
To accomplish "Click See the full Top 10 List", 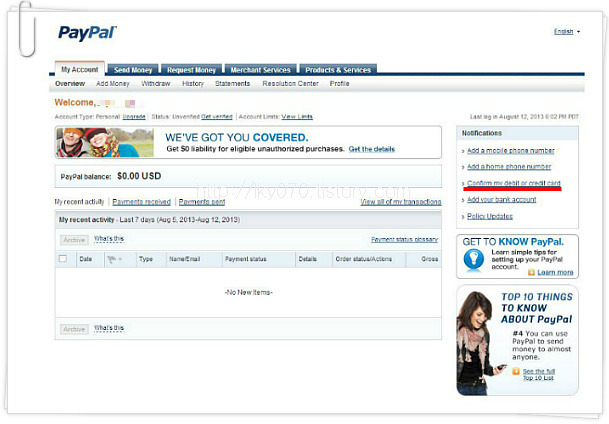I will click(x=539, y=375).
